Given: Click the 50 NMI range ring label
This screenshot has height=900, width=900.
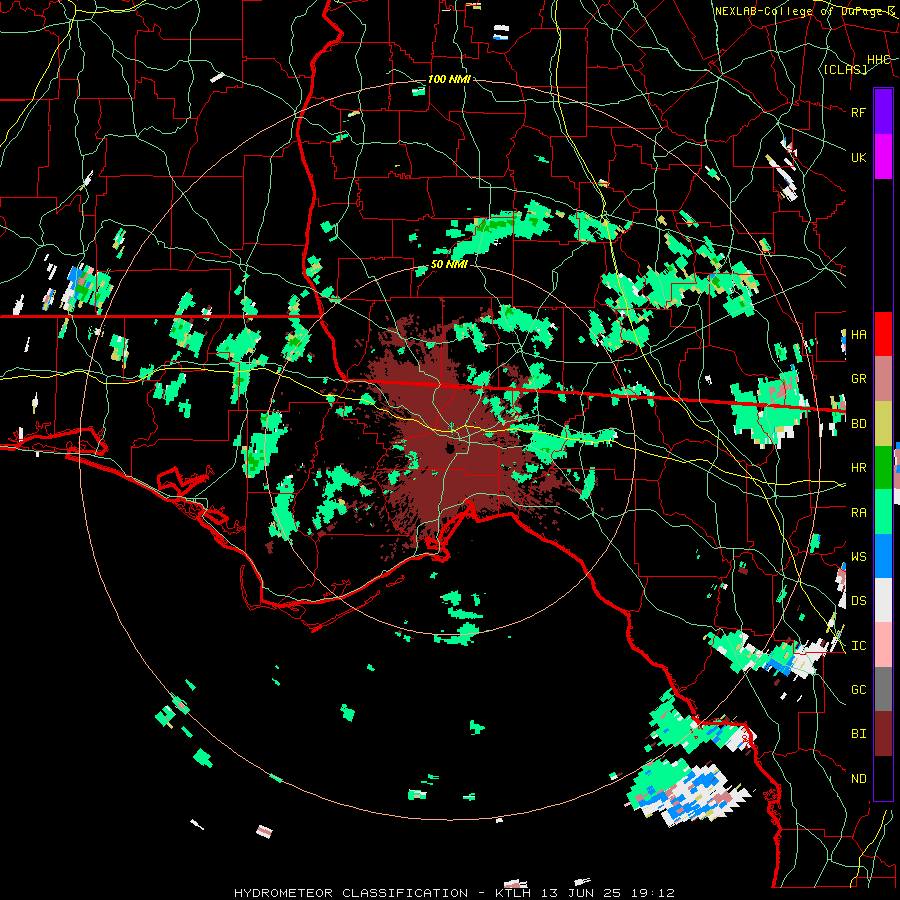Looking at the screenshot, I should [449, 264].
